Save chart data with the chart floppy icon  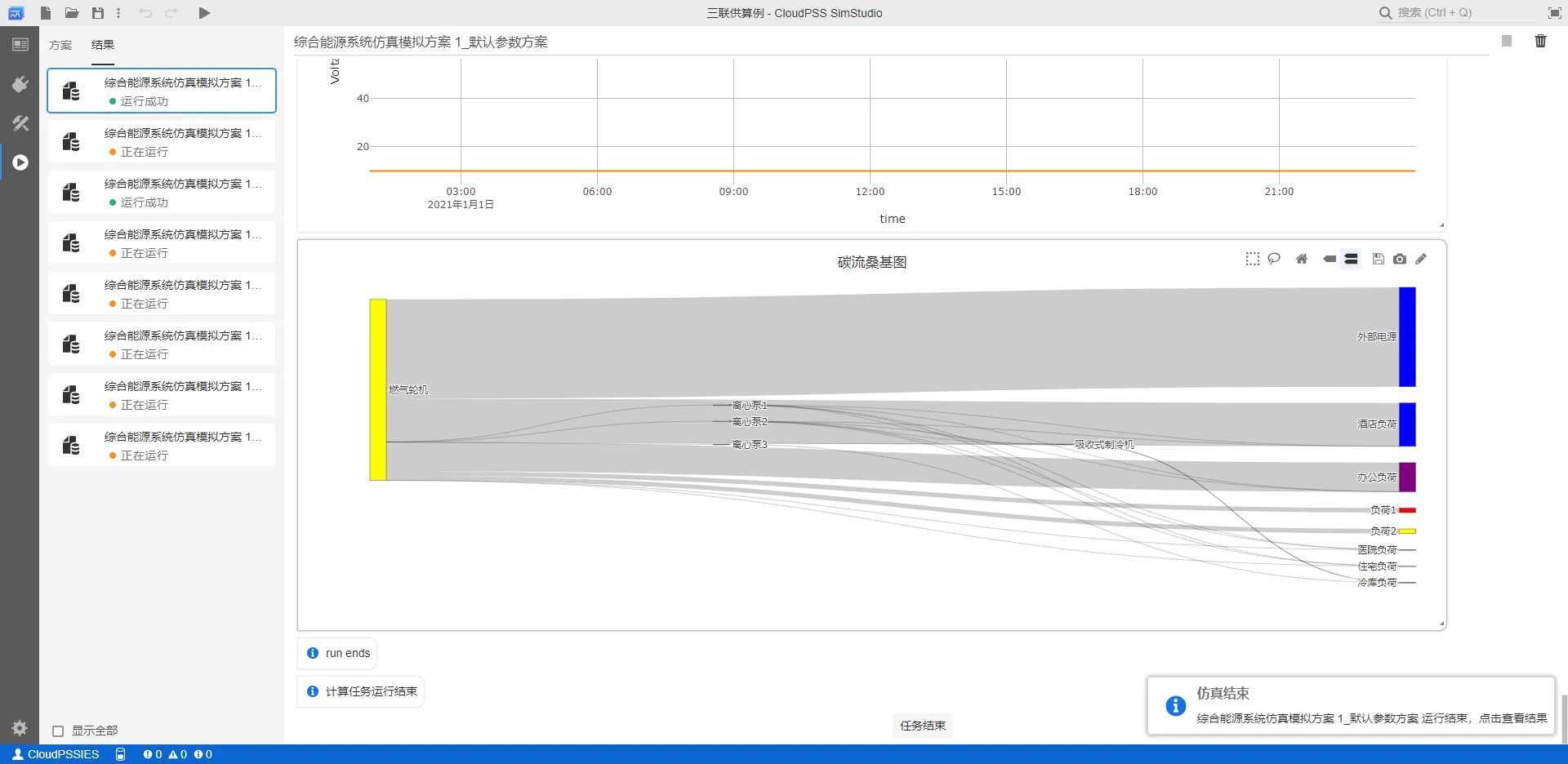[x=1379, y=259]
